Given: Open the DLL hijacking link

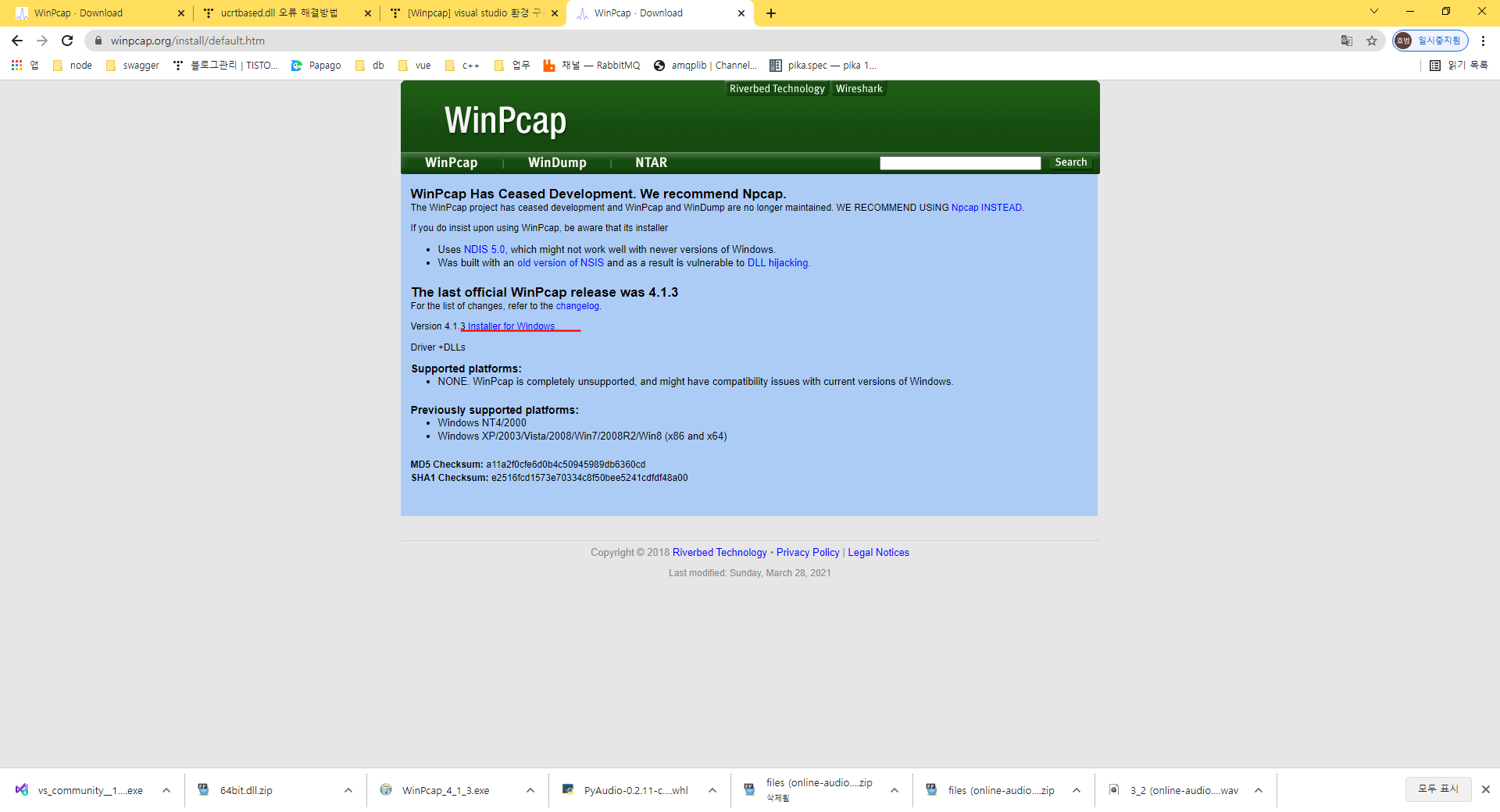Looking at the screenshot, I should [x=777, y=263].
